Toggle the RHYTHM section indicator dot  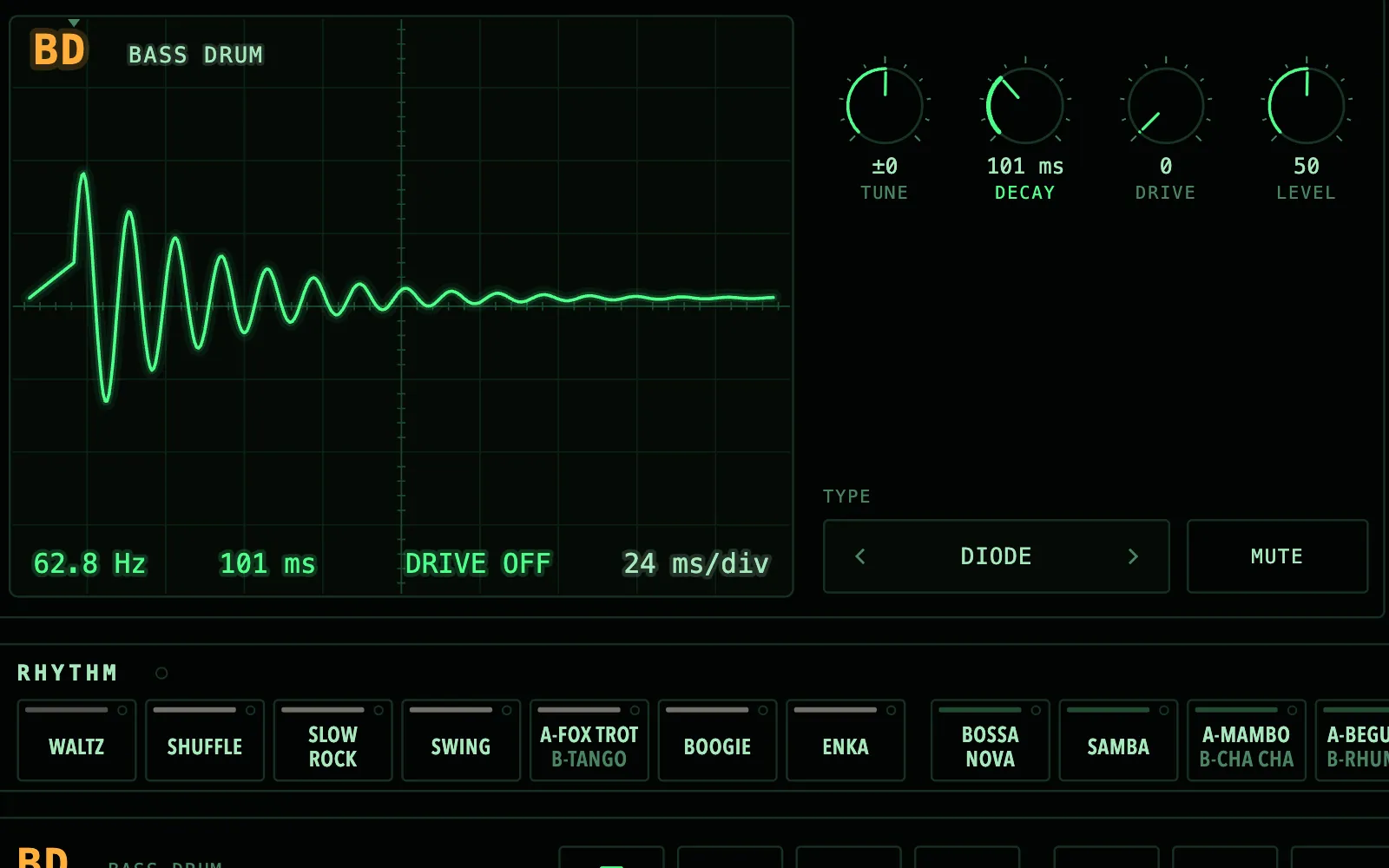pyautogui.click(x=161, y=673)
